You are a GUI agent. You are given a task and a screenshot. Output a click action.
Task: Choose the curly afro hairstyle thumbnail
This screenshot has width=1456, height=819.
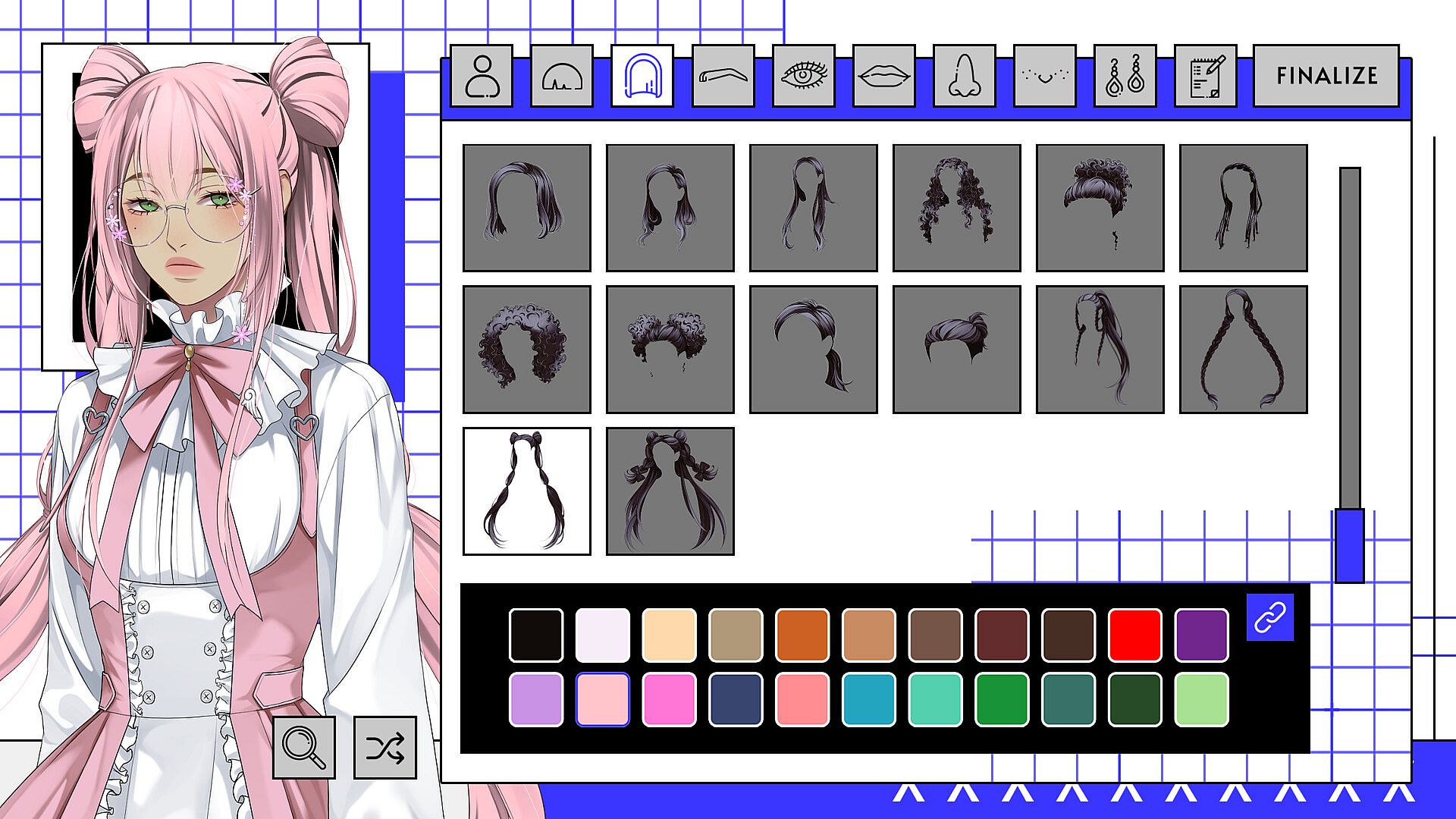(x=526, y=350)
